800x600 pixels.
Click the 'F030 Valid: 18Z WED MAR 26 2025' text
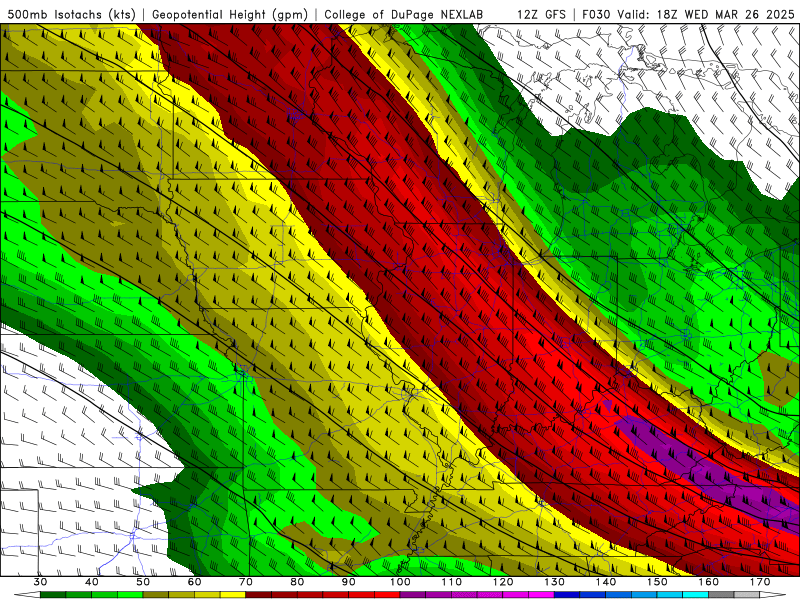(688, 14)
